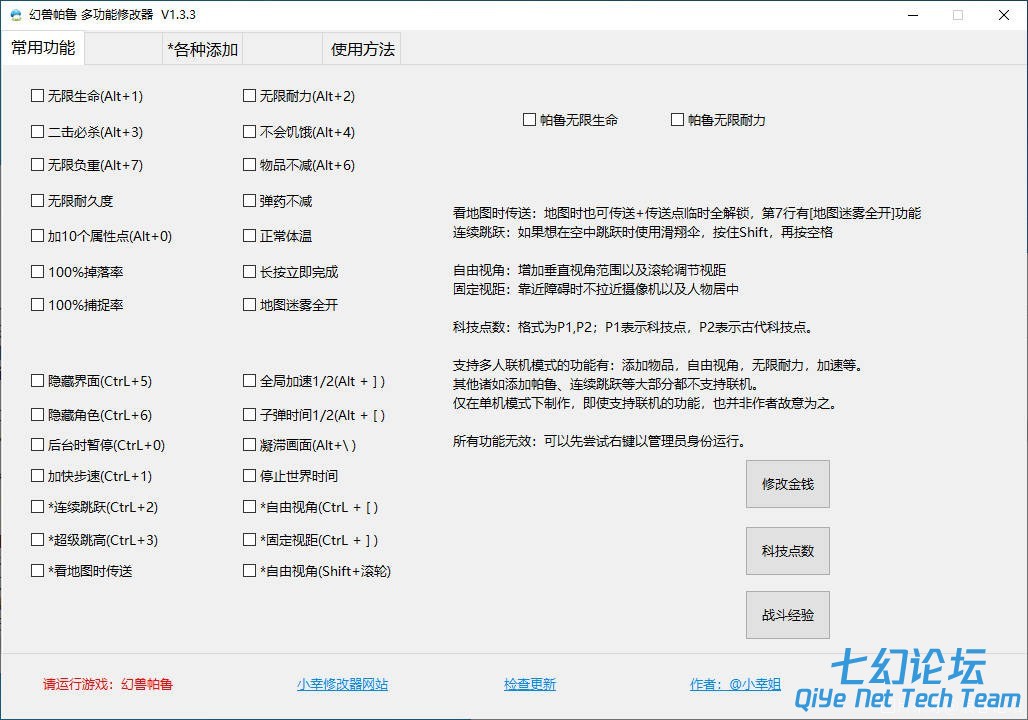Open the 小幸修改器网站 link

[342, 685]
